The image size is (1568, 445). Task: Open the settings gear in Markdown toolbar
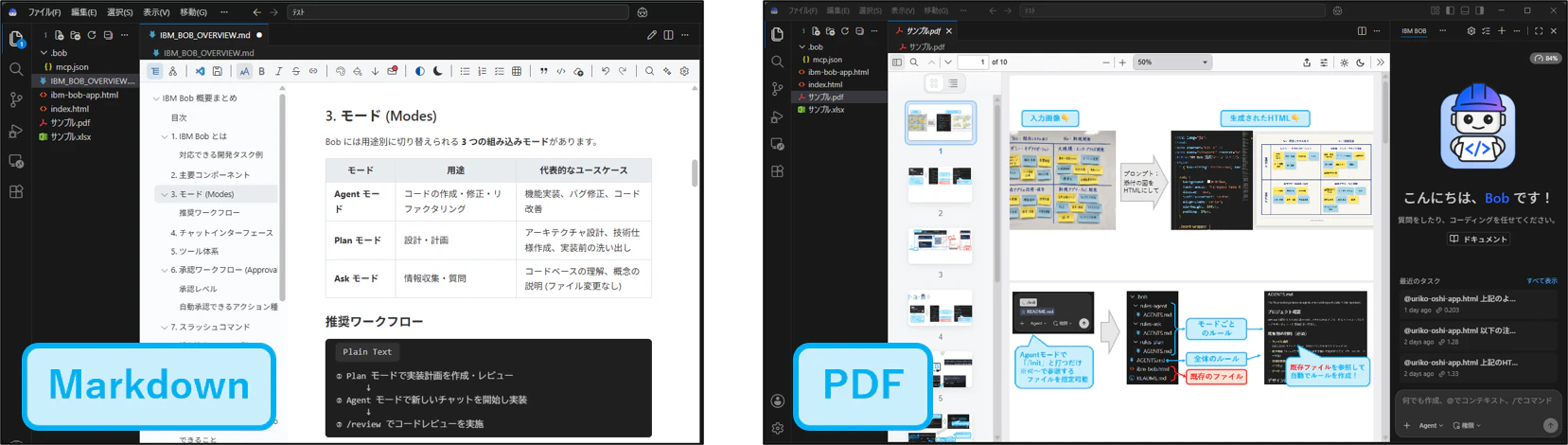(x=684, y=71)
